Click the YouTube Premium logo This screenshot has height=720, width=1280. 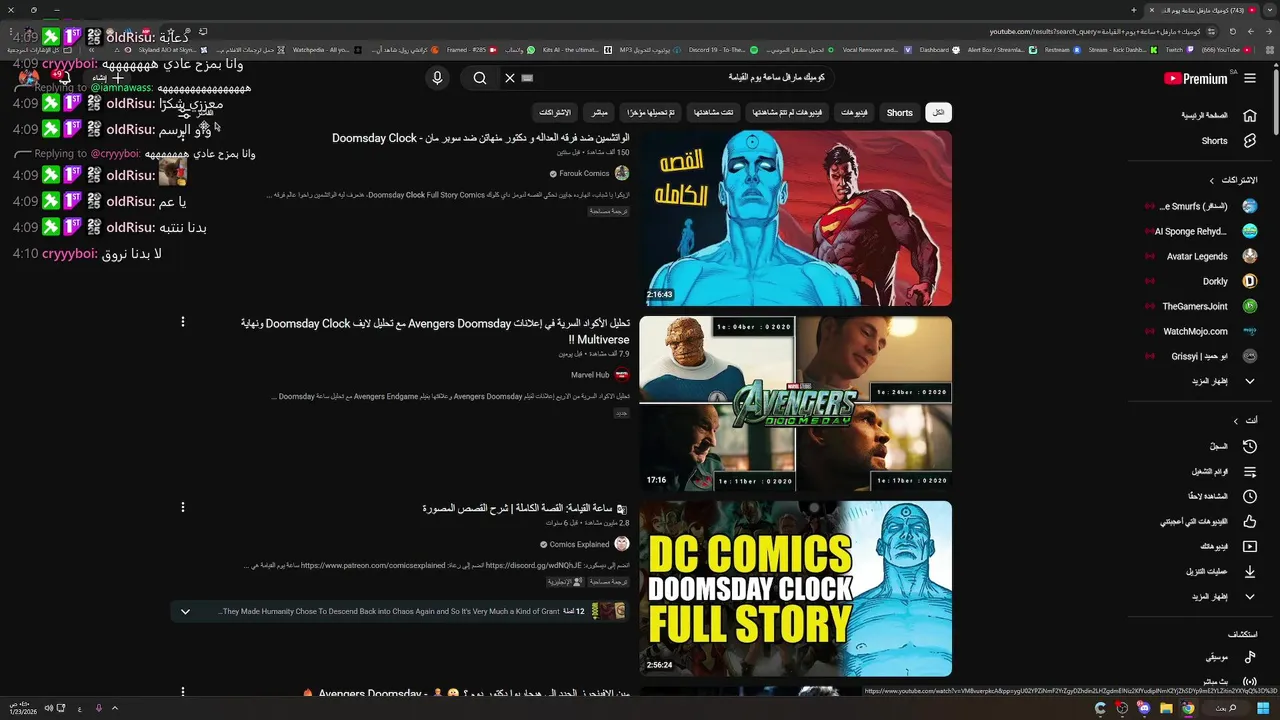click(1196, 79)
